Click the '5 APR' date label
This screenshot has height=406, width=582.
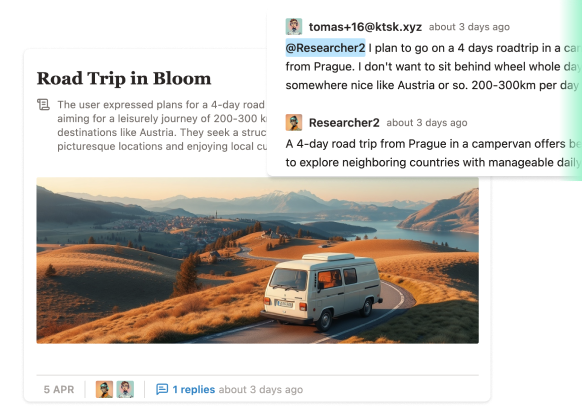click(x=59, y=389)
